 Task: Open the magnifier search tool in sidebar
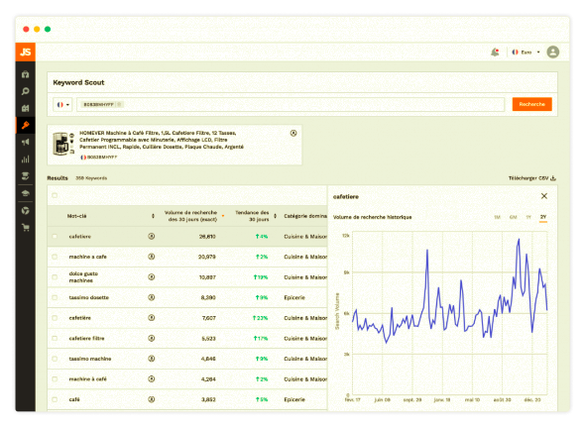click(x=25, y=91)
